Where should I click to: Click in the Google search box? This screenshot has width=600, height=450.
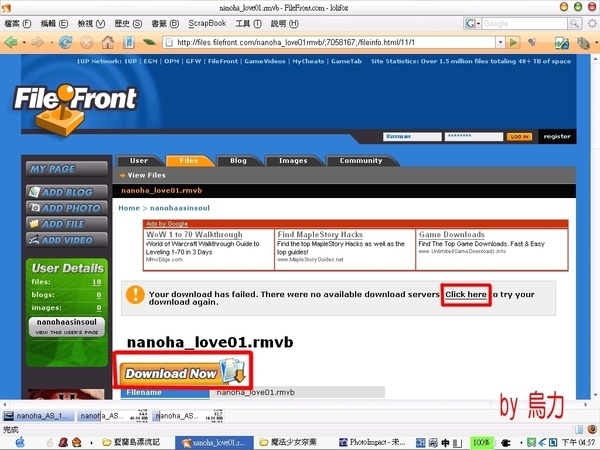coord(524,24)
